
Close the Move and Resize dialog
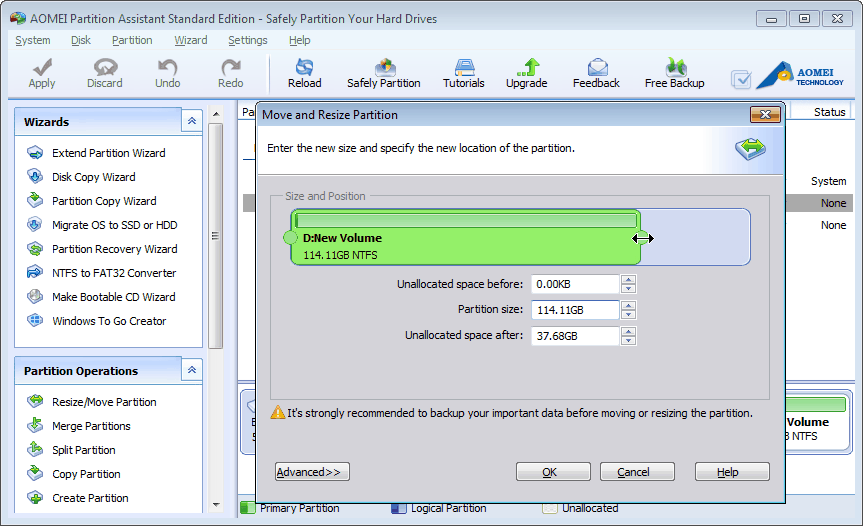coord(766,114)
